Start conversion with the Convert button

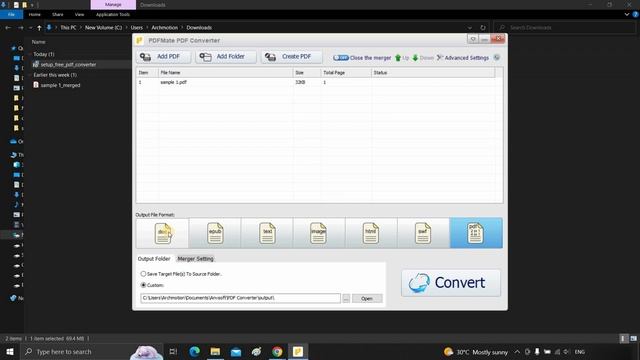pos(451,282)
